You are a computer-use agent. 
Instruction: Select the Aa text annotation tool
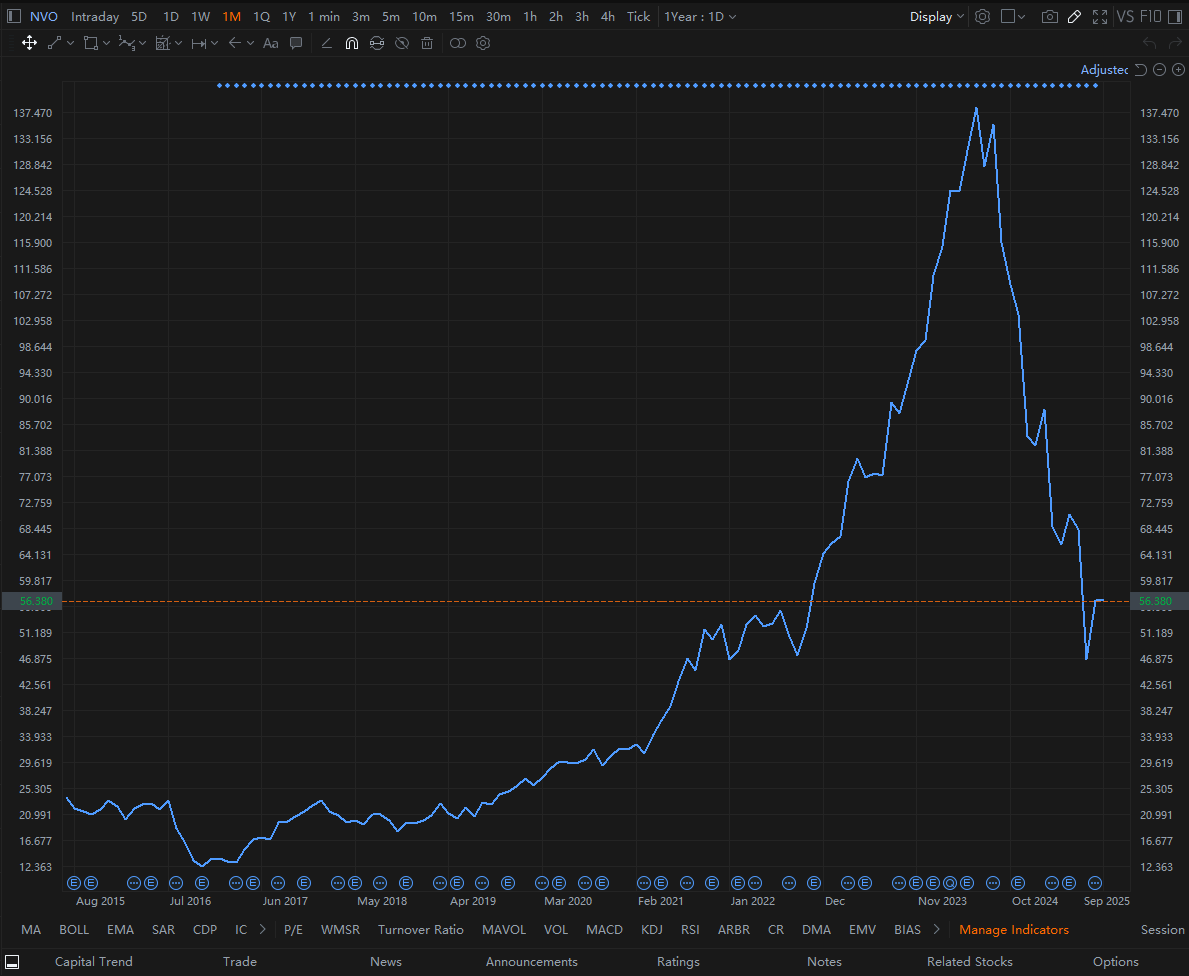coord(271,43)
